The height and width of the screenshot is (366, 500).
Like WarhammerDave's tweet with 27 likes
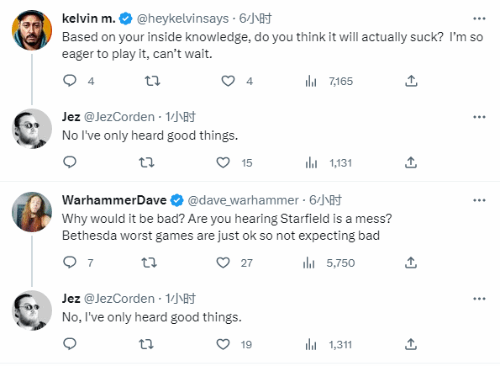pyautogui.click(x=223, y=263)
